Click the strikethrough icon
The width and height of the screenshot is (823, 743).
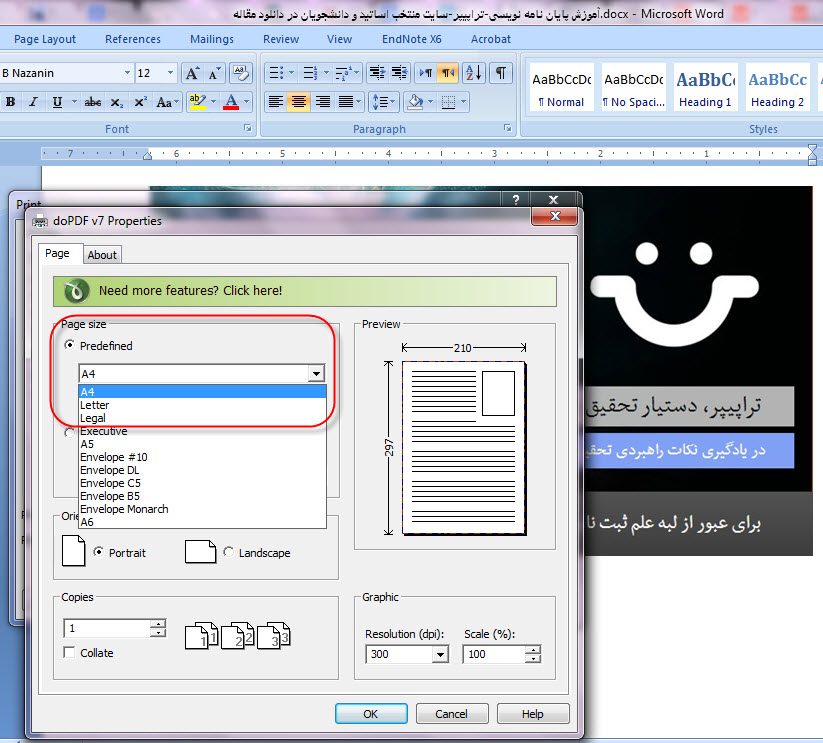coord(93,102)
